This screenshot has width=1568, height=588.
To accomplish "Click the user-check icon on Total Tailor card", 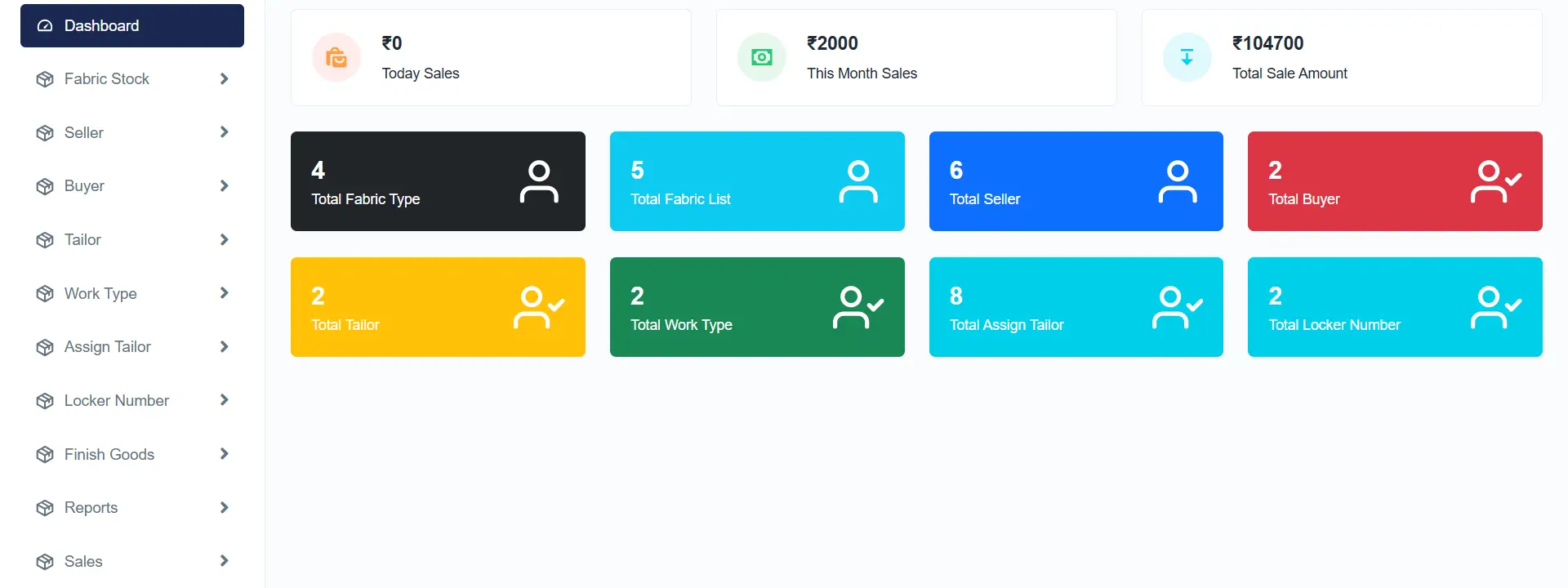I will click(539, 307).
